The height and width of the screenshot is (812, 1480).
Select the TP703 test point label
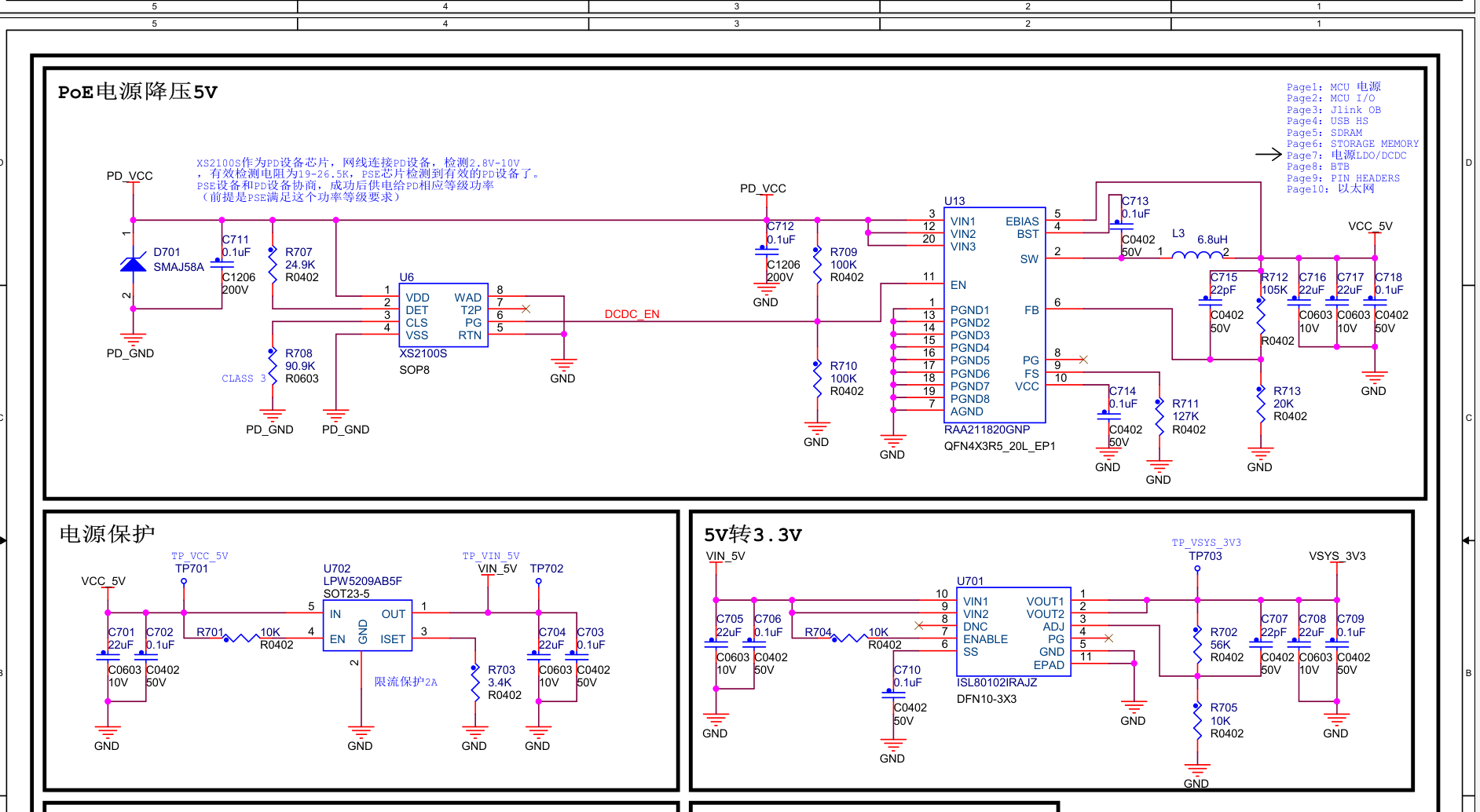tap(1205, 556)
